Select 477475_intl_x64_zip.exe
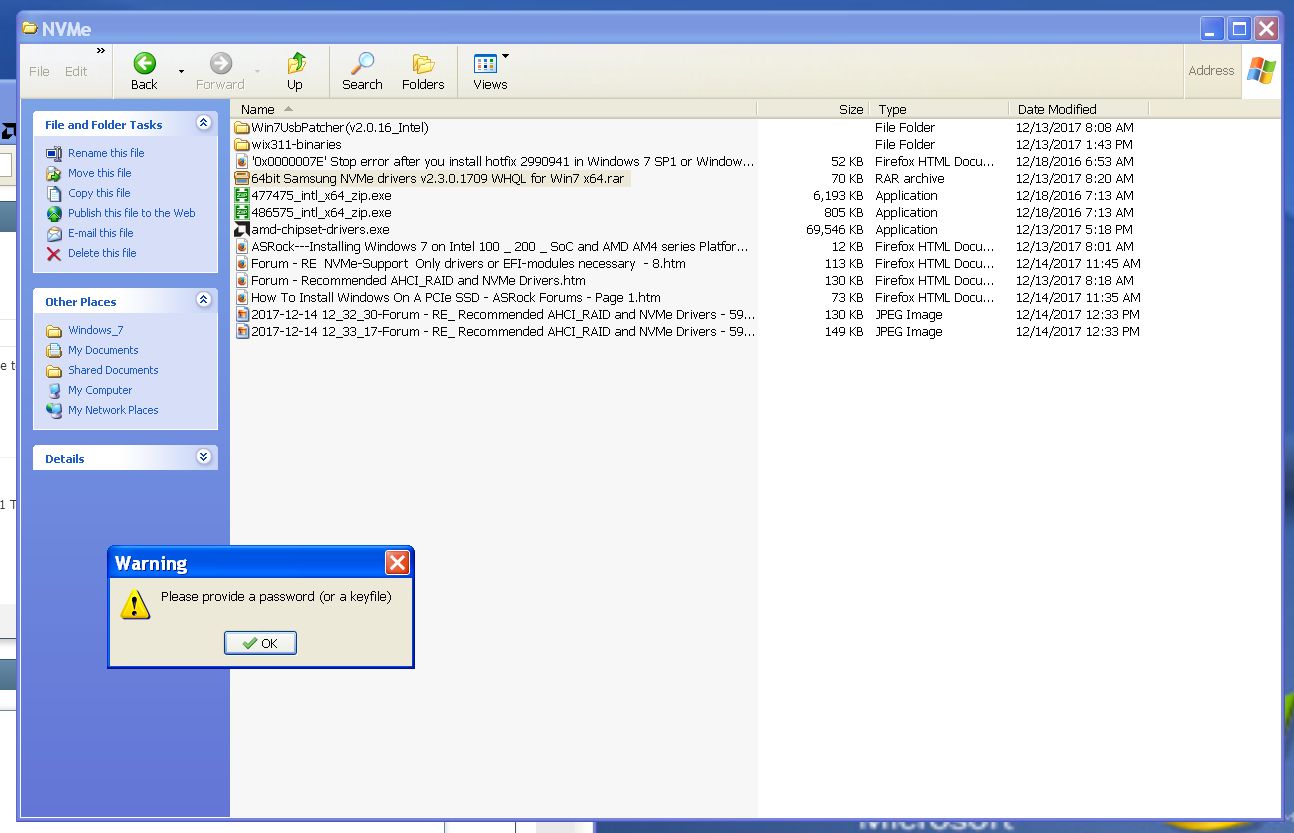1294x833 pixels. [x=321, y=195]
